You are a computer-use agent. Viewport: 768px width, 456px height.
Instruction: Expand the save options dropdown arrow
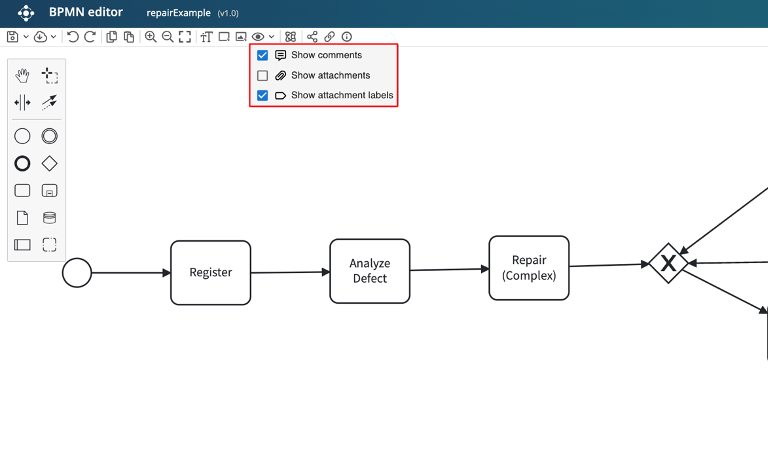point(25,37)
